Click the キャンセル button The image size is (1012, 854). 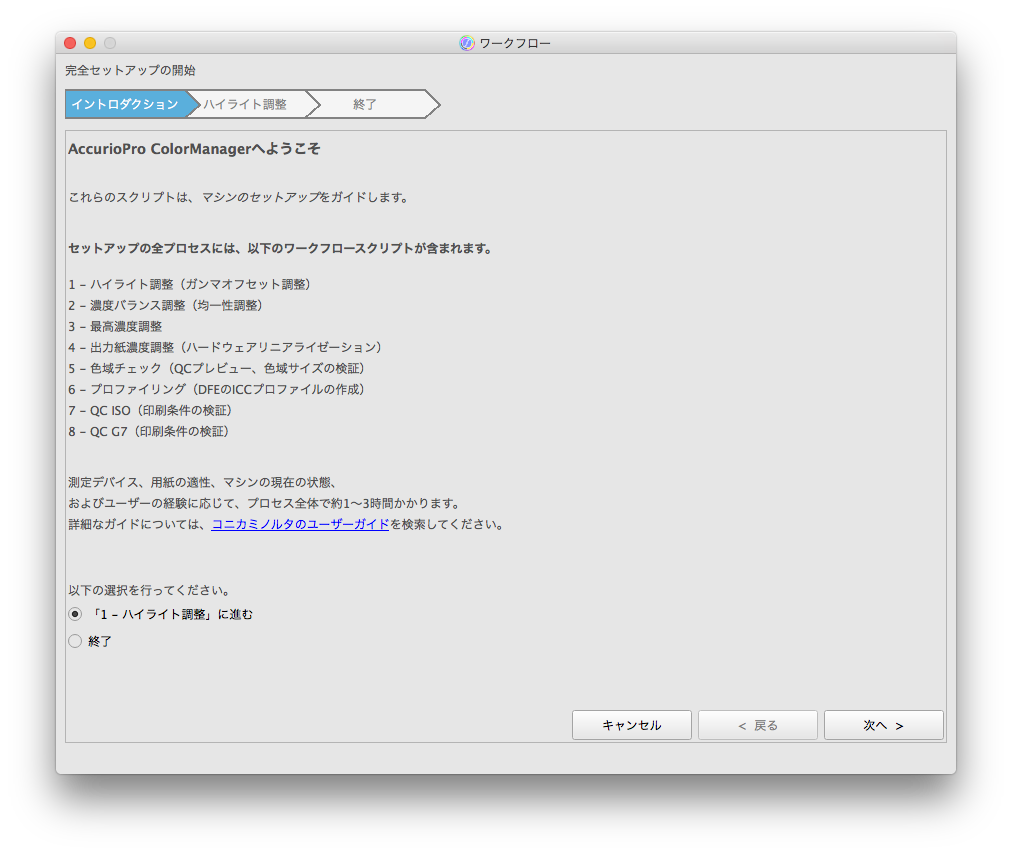pos(631,725)
